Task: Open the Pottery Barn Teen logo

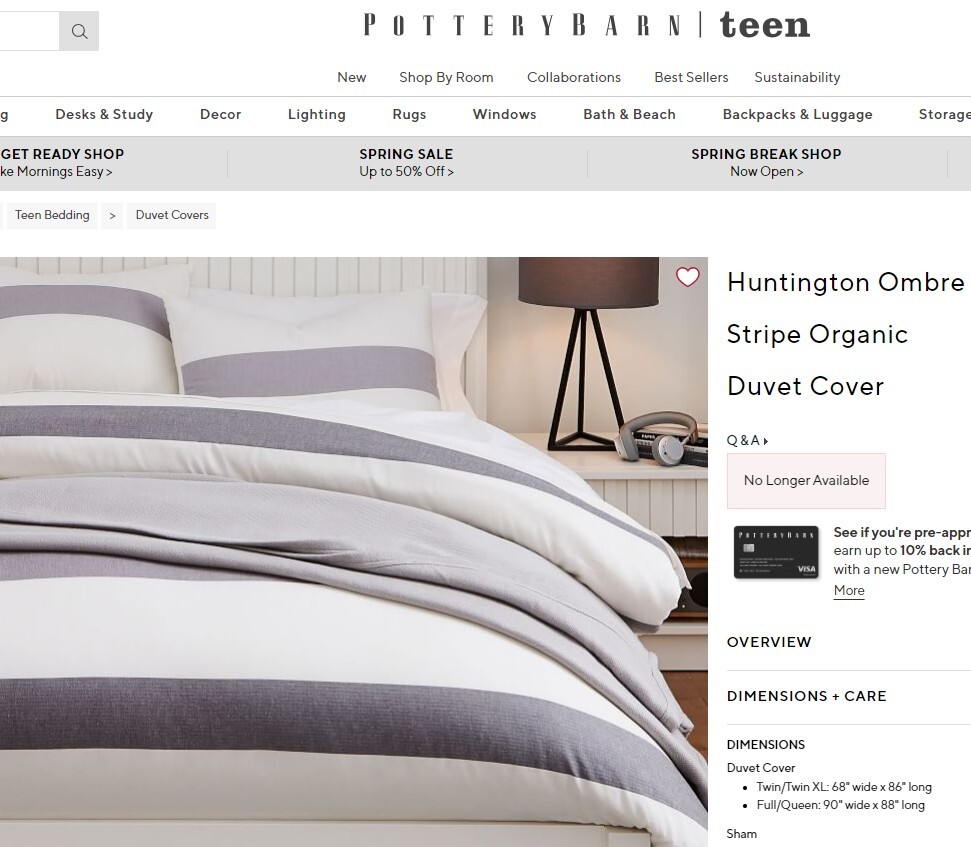Action: pos(586,25)
